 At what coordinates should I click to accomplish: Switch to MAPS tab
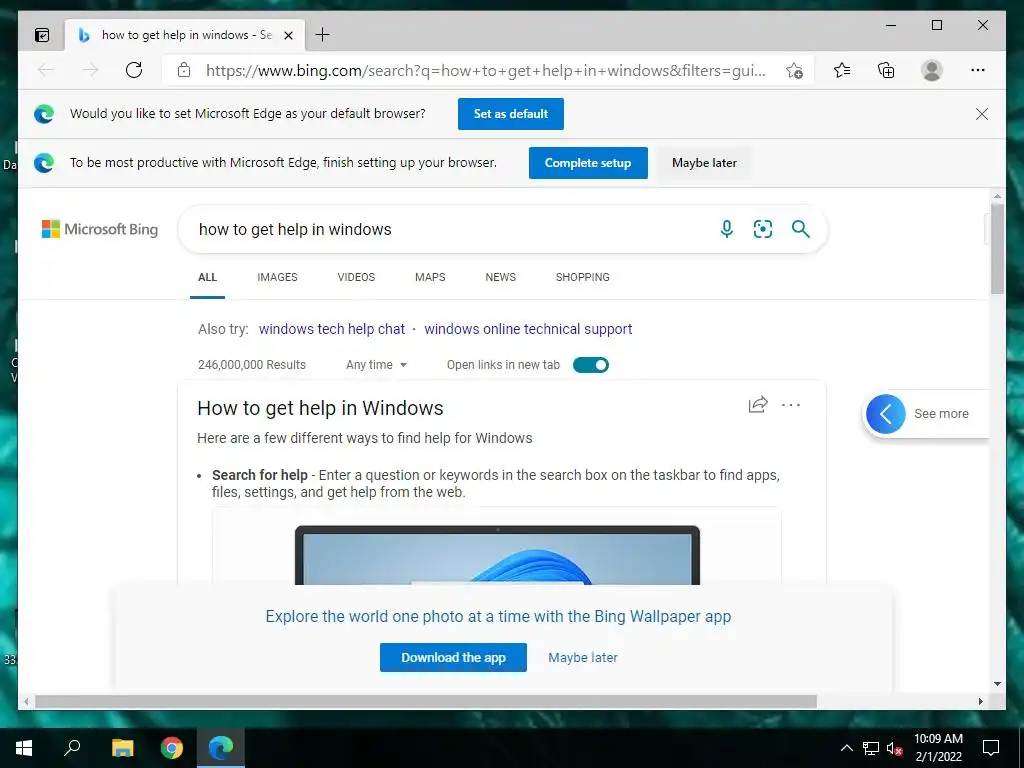tap(430, 278)
